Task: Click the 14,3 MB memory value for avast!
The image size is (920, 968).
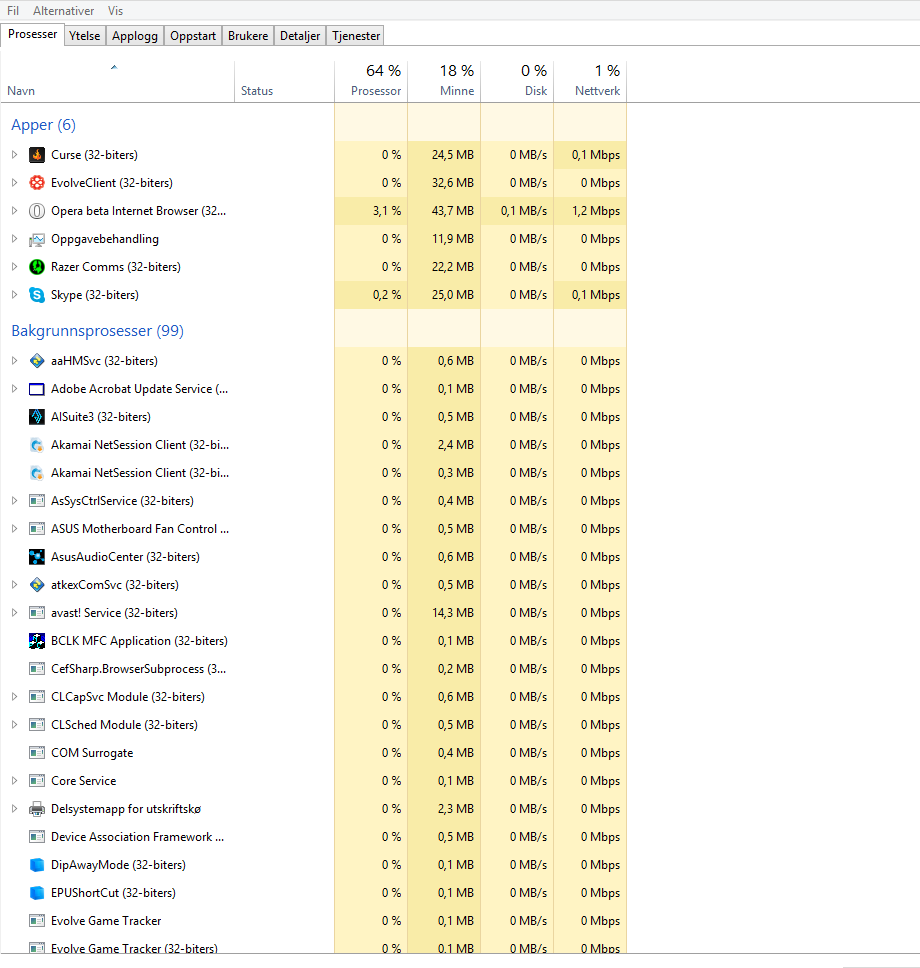Action: pos(453,613)
